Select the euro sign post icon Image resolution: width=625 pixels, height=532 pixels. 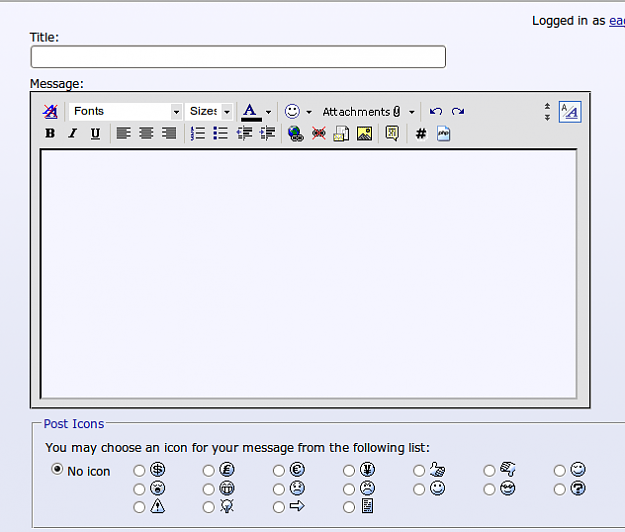(x=279, y=471)
